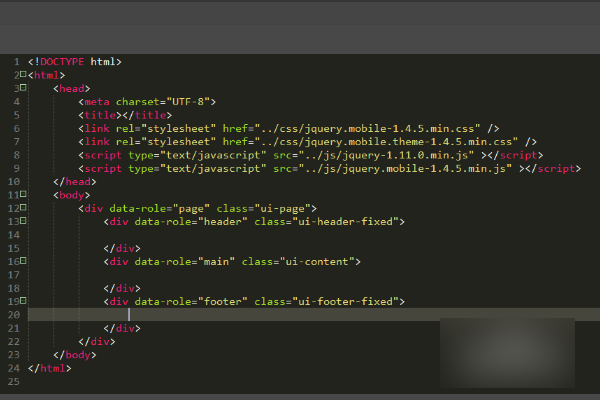Collapse the head tag fold marker
The height and width of the screenshot is (400, 600).
point(23,88)
